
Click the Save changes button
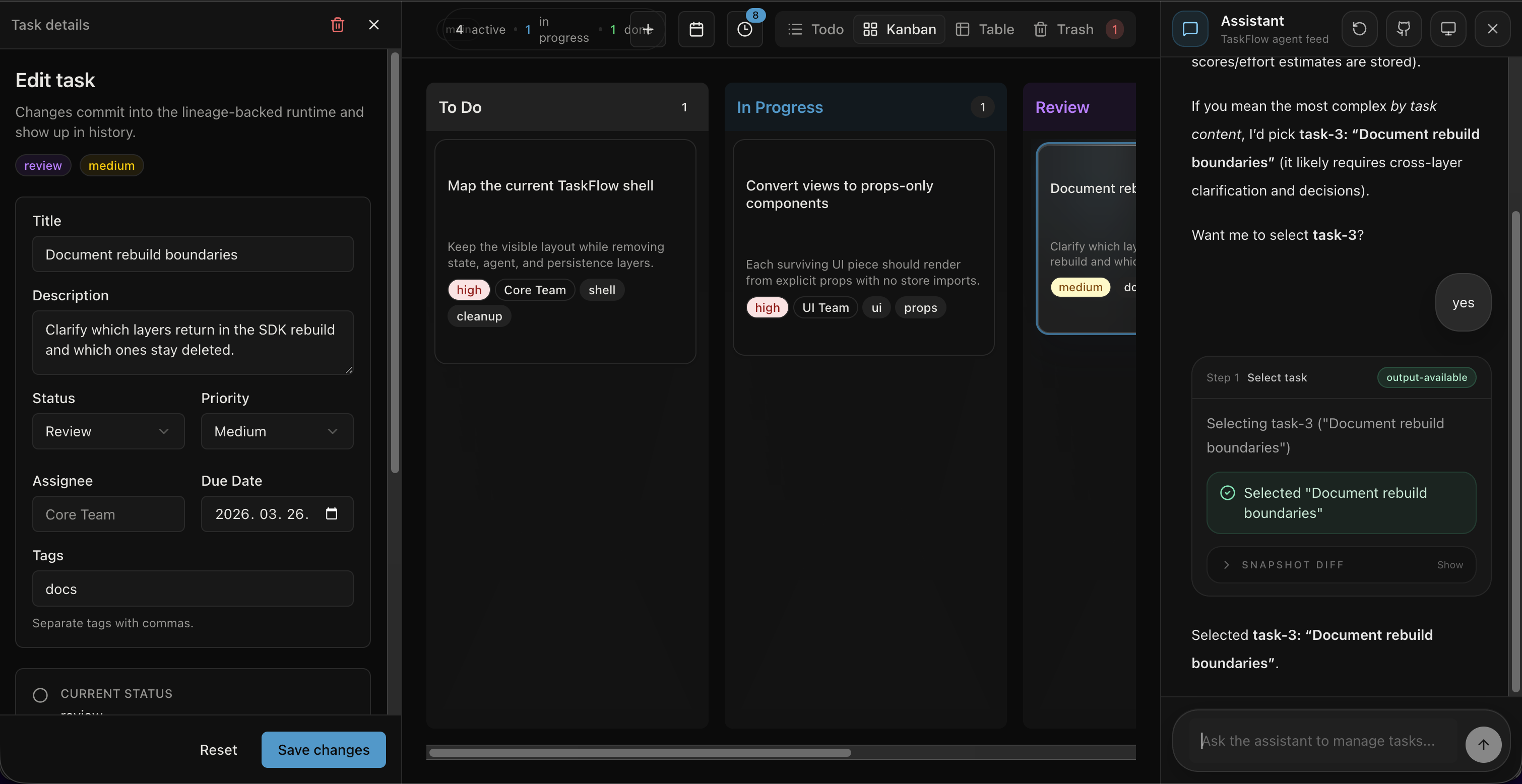(x=323, y=750)
